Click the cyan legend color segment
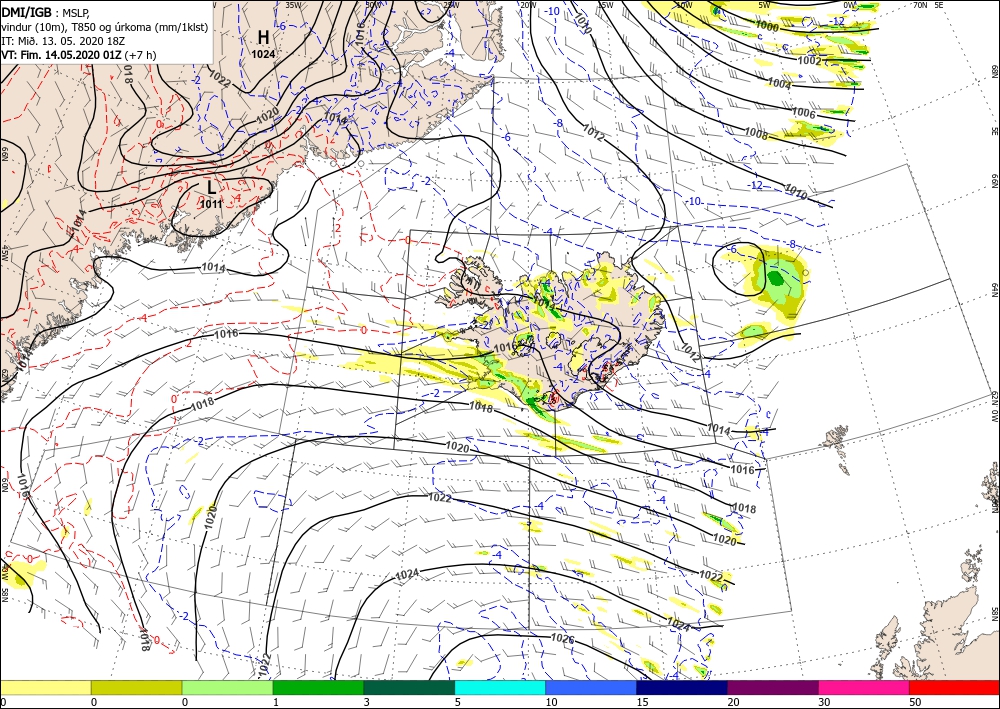 click(500, 687)
